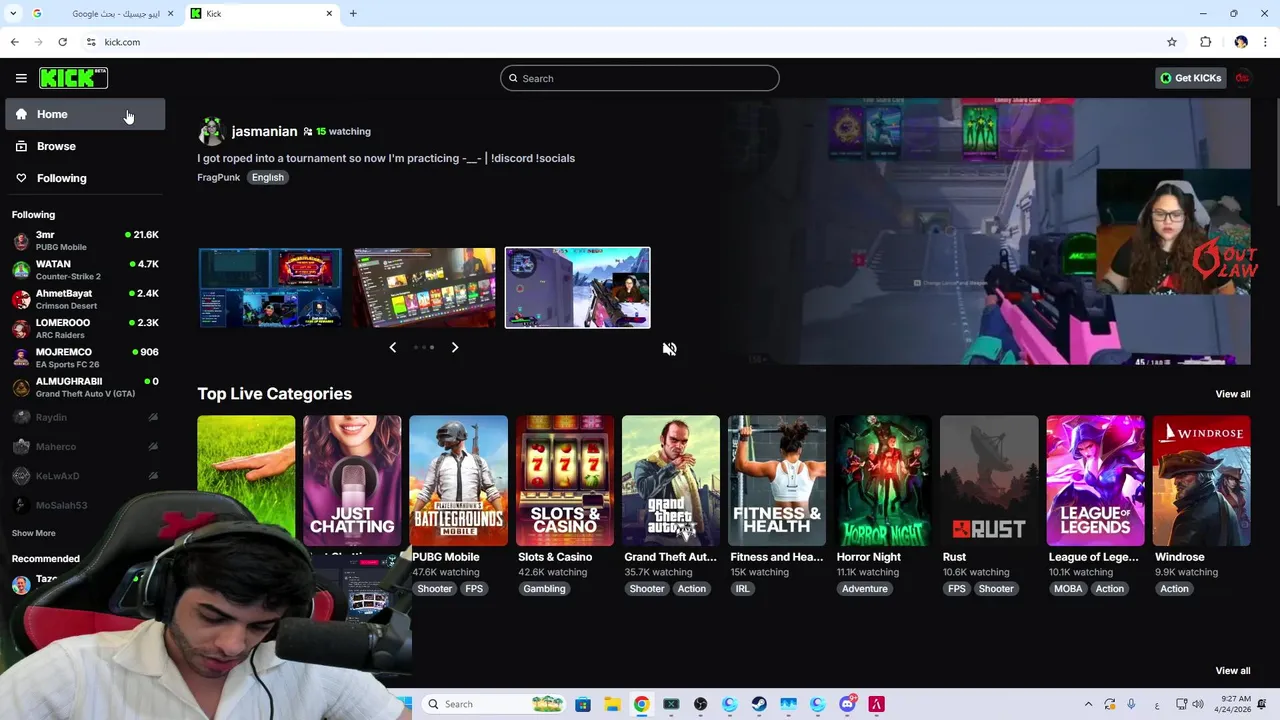Image resolution: width=1280 pixels, height=720 pixels.
Task: Click jasmanian streamer avatar
Action: tap(210, 132)
